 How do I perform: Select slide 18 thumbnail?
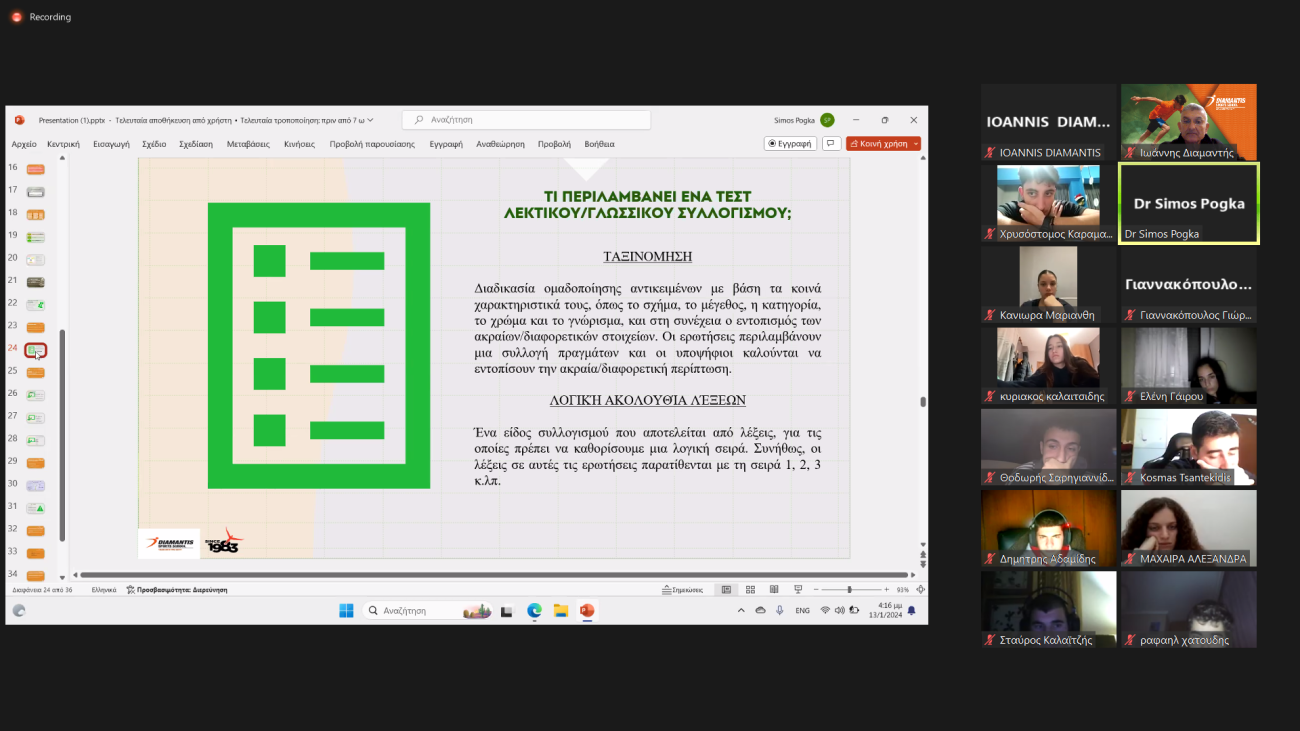coord(35,214)
